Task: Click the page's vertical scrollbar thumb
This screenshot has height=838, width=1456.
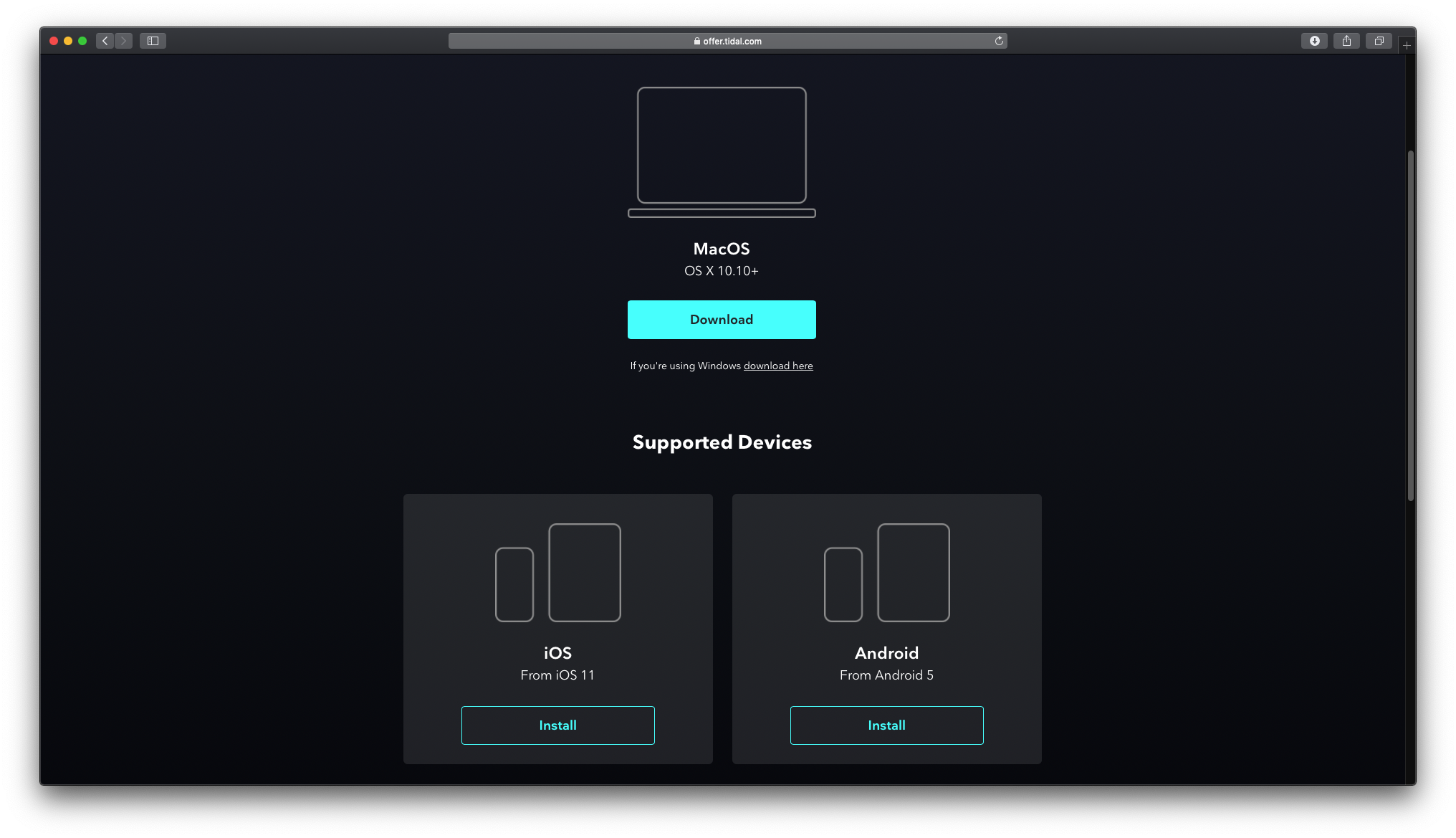Action: pos(1410,325)
